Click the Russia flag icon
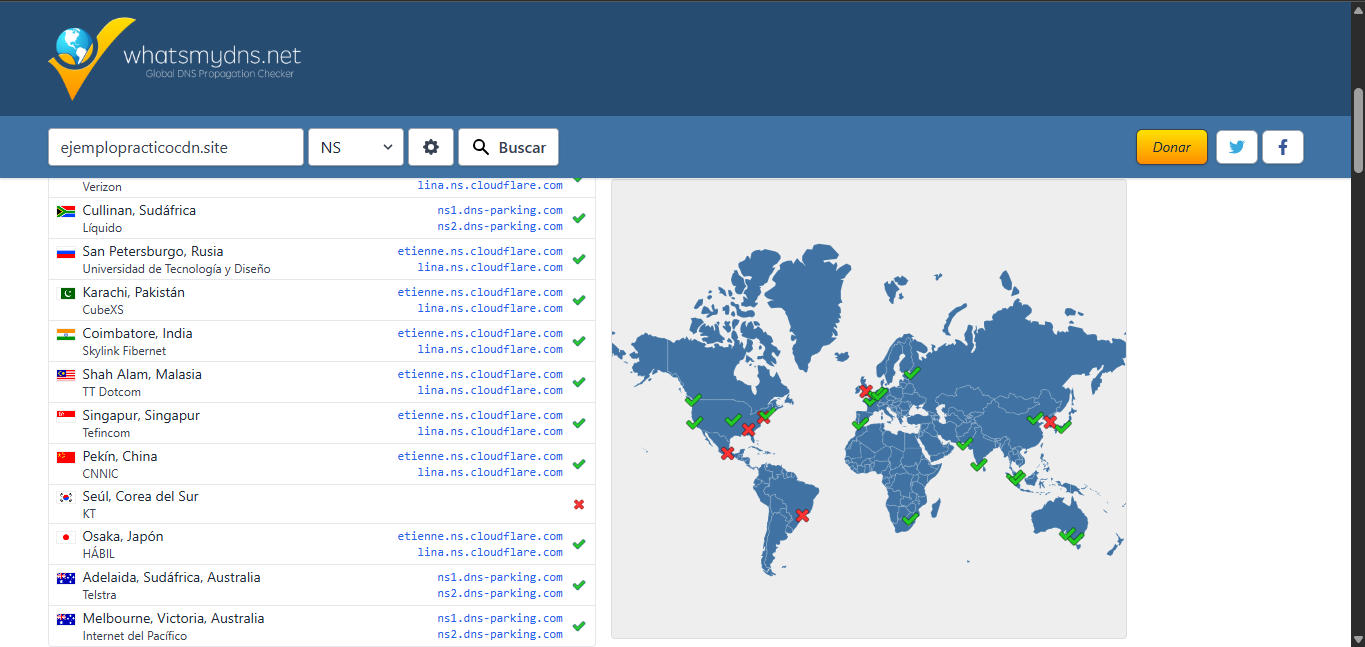Viewport: 1365px width, 647px height. pos(66,252)
